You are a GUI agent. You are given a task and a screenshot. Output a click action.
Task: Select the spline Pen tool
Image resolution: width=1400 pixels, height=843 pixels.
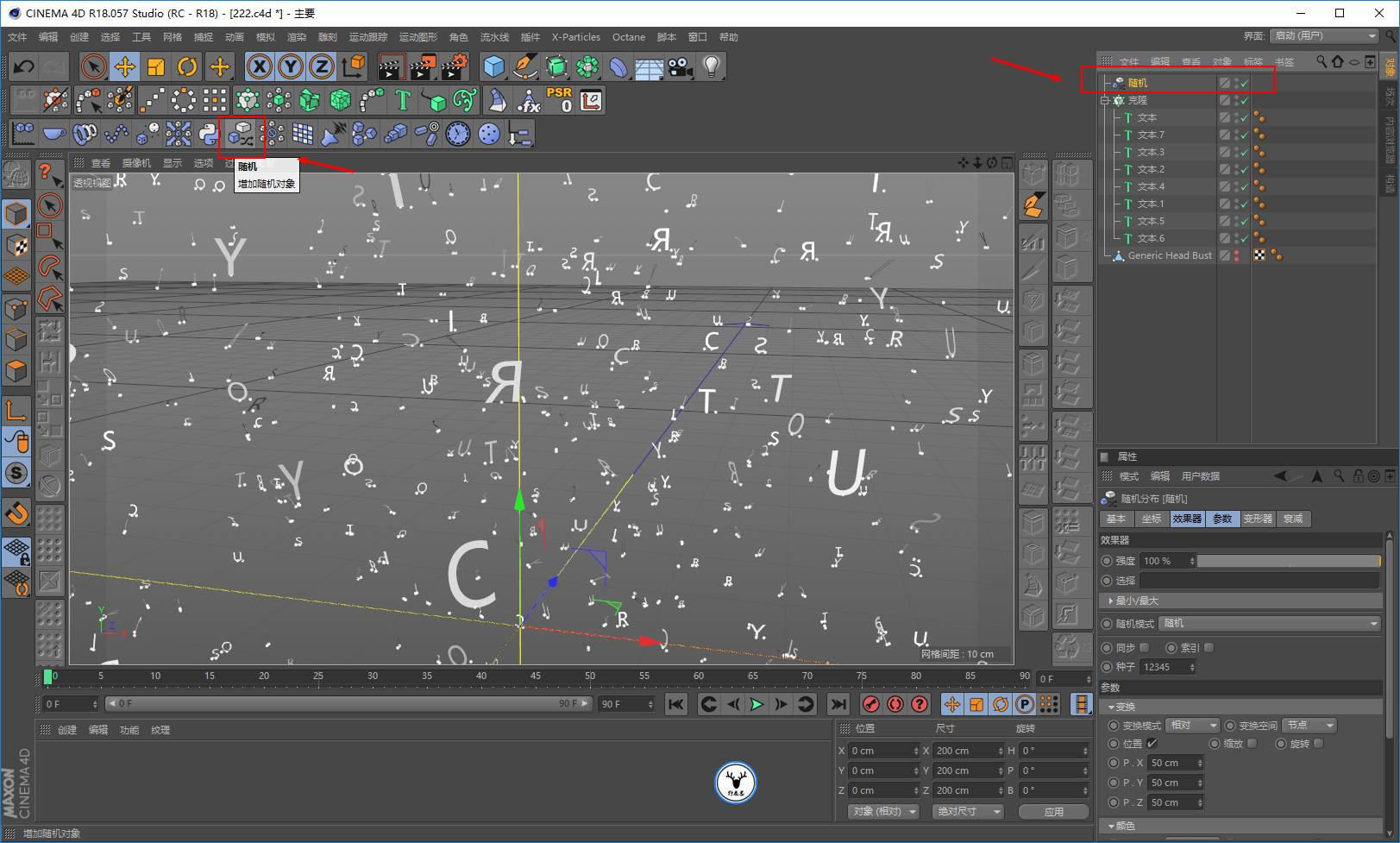click(525, 66)
